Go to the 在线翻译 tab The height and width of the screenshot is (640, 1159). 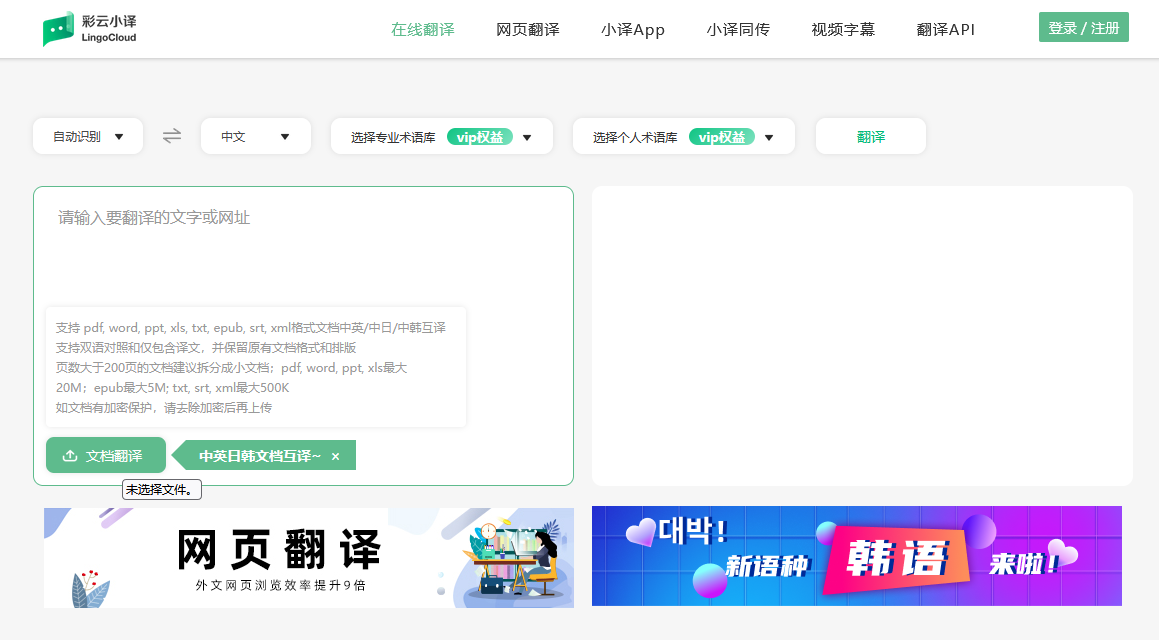[x=423, y=30]
